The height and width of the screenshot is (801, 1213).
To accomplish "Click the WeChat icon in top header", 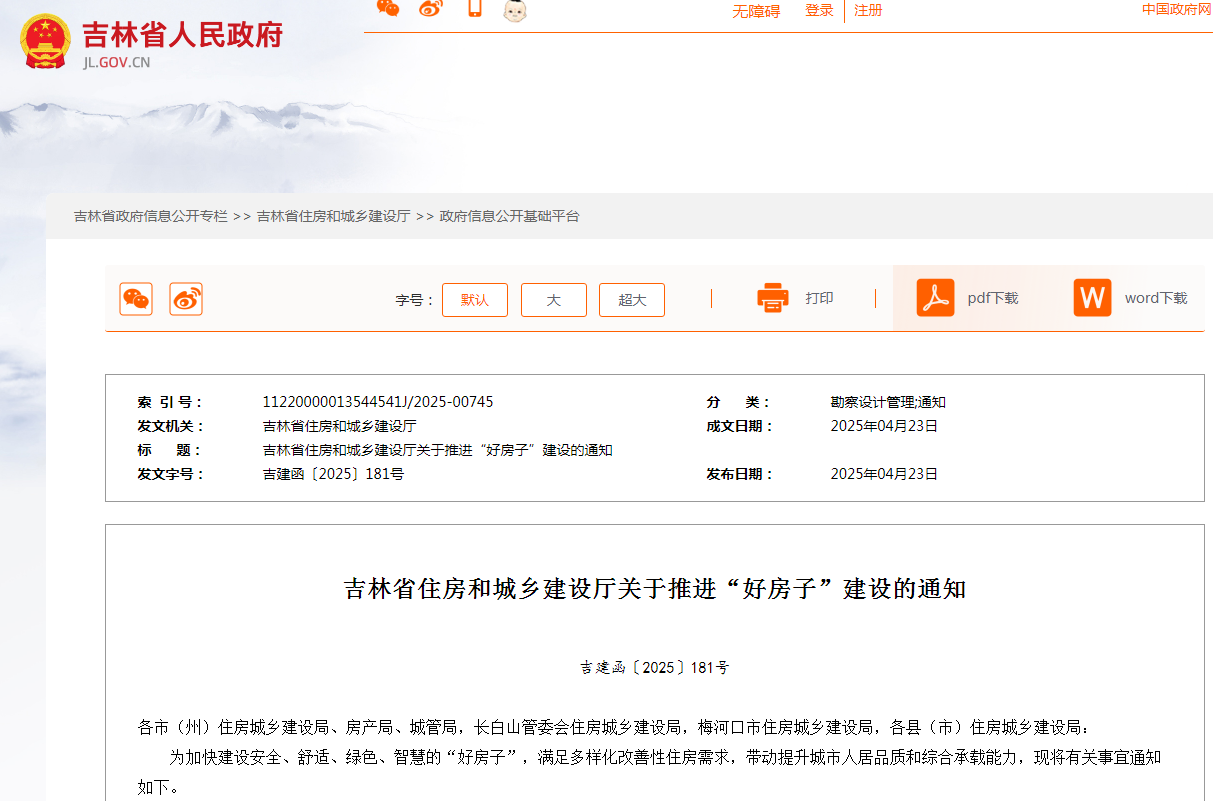I will pos(388,9).
